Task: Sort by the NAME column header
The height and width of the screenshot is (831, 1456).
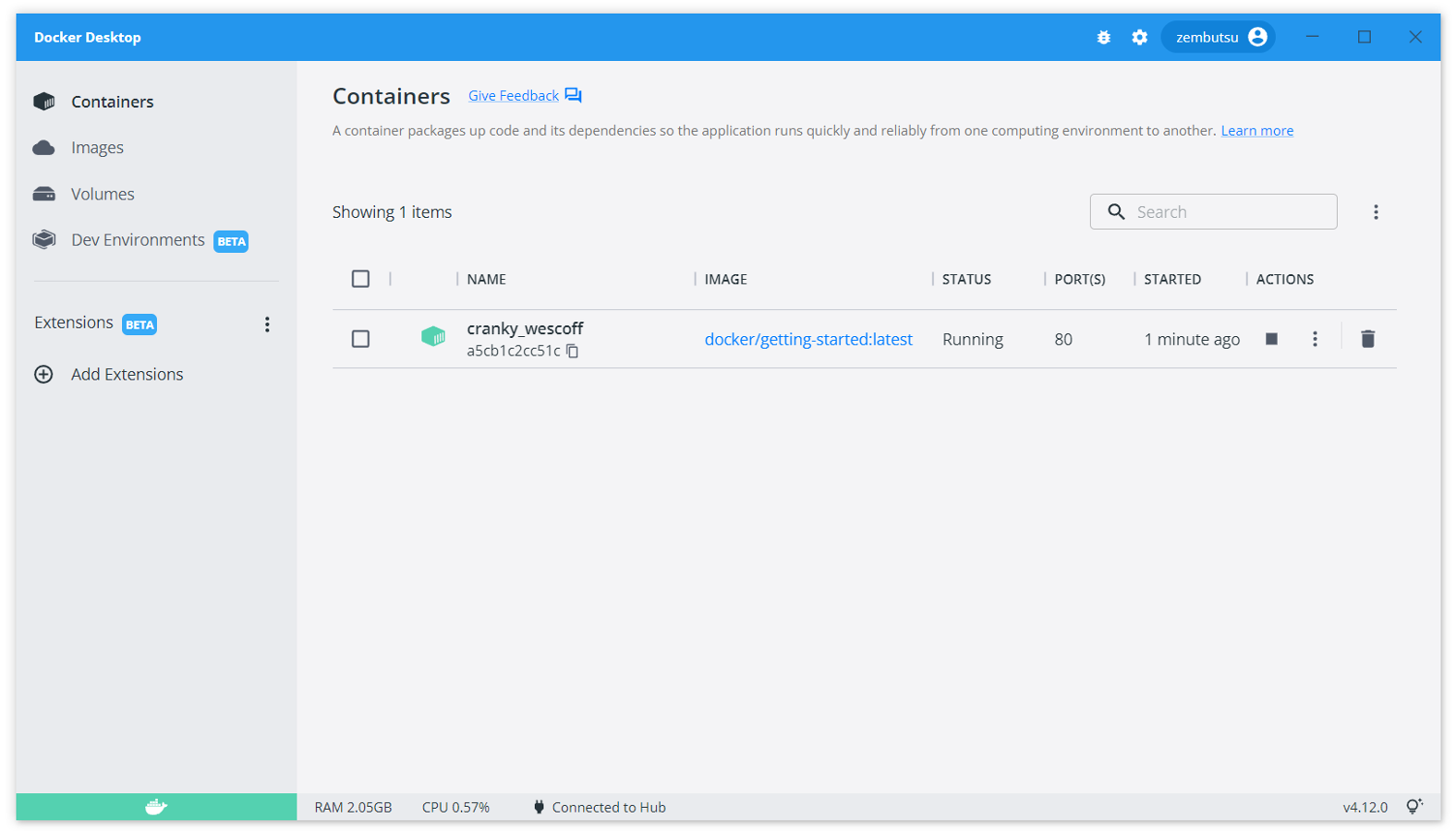Action: tap(486, 279)
